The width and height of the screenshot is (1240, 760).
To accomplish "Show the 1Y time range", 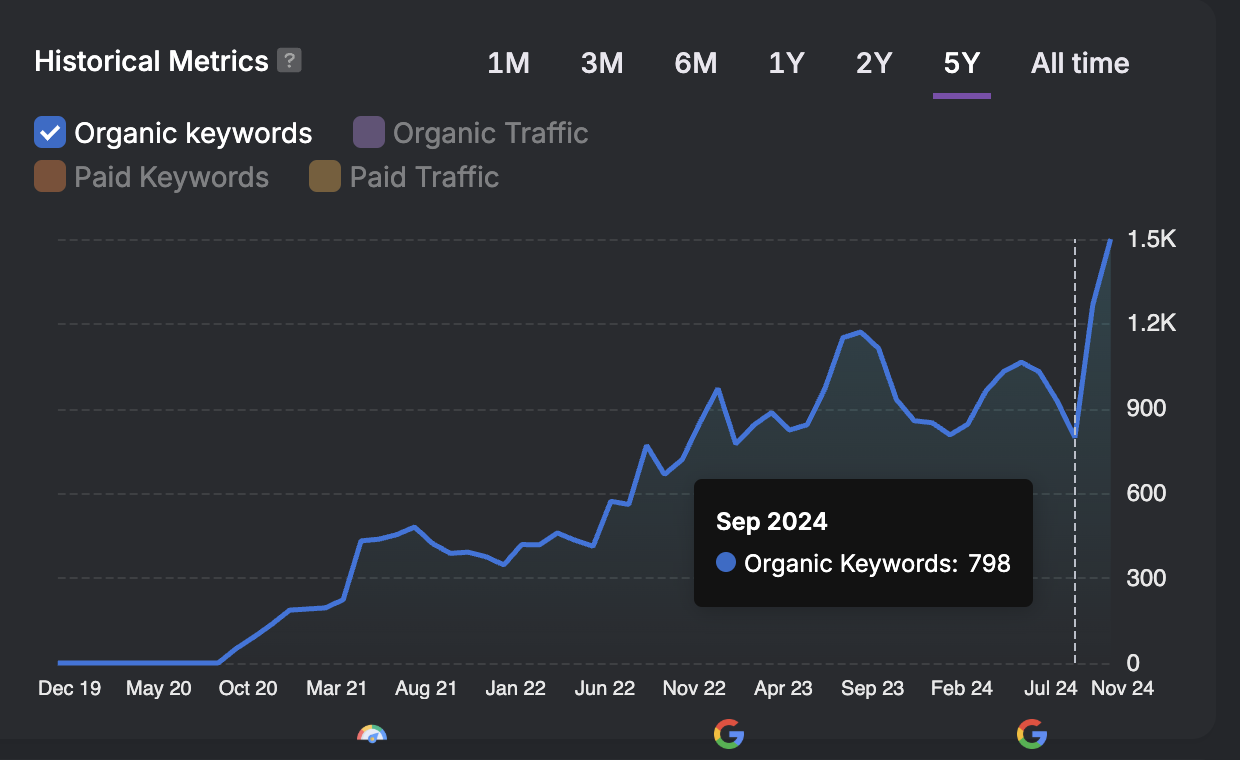I will (786, 63).
